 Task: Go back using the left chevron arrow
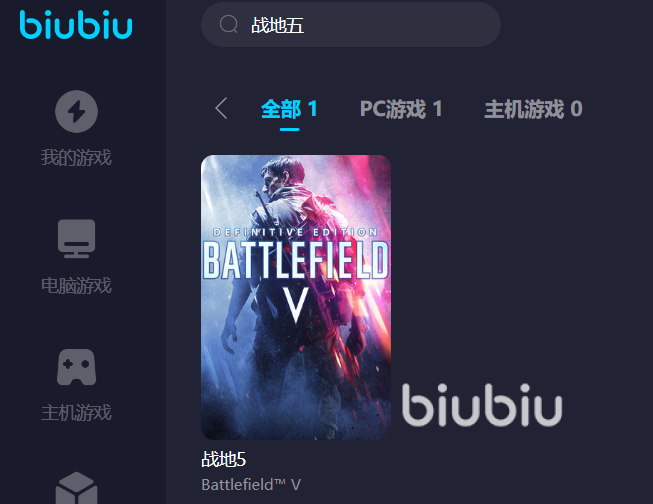tap(221, 108)
